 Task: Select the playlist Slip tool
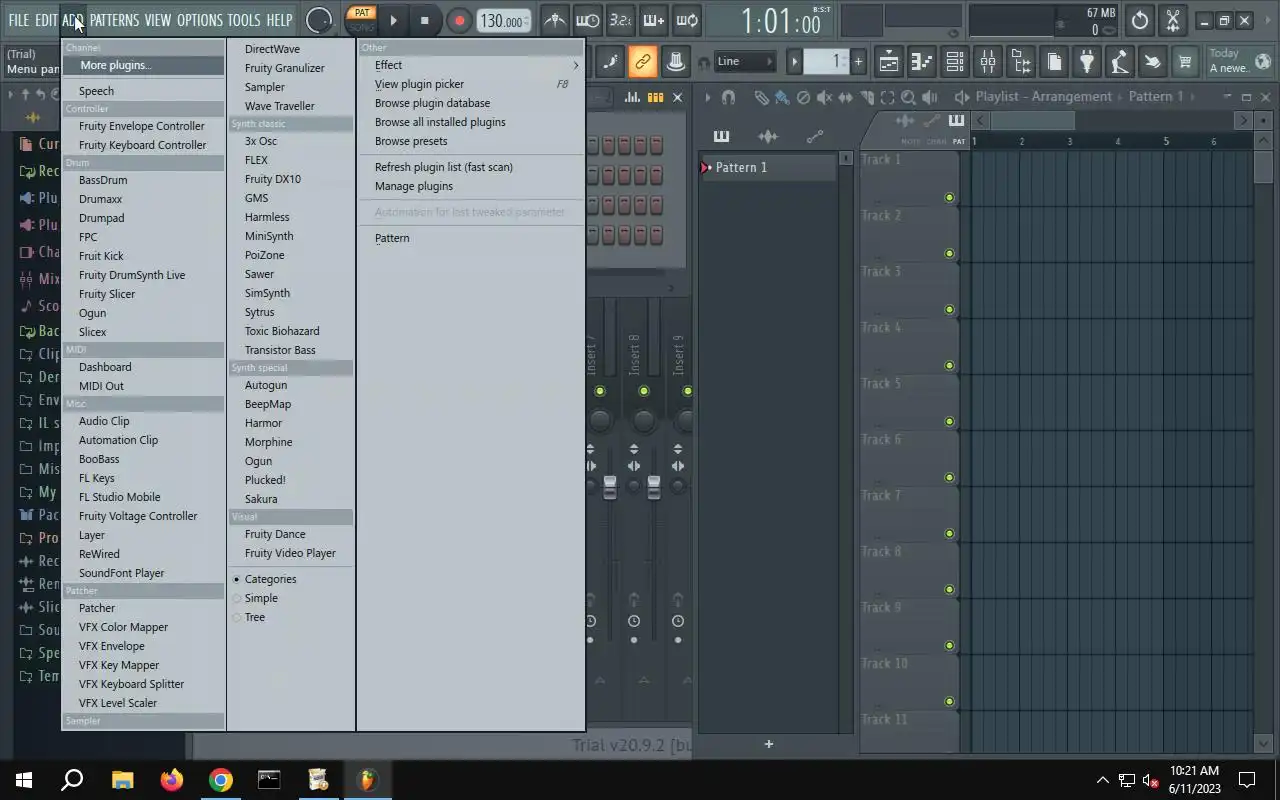[x=845, y=97]
